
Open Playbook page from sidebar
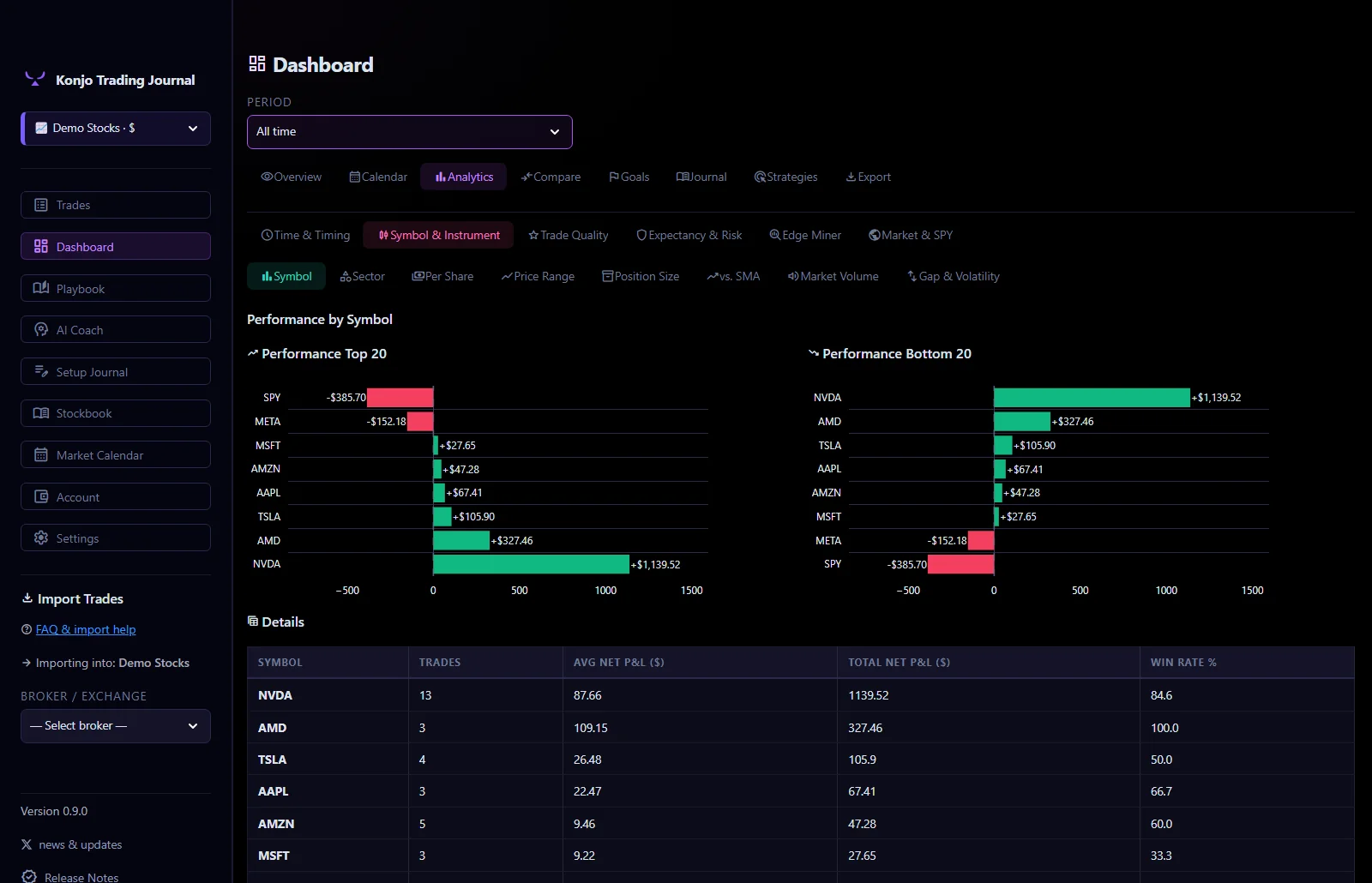[x=116, y=288]
